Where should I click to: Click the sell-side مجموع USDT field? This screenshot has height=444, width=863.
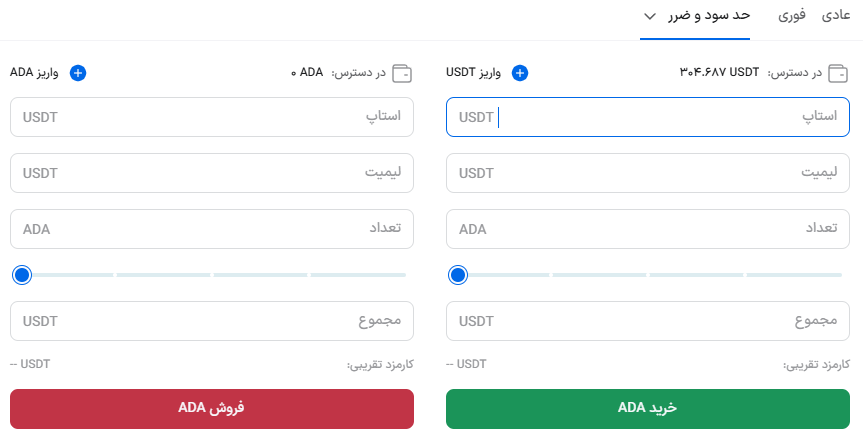[212, 321]
